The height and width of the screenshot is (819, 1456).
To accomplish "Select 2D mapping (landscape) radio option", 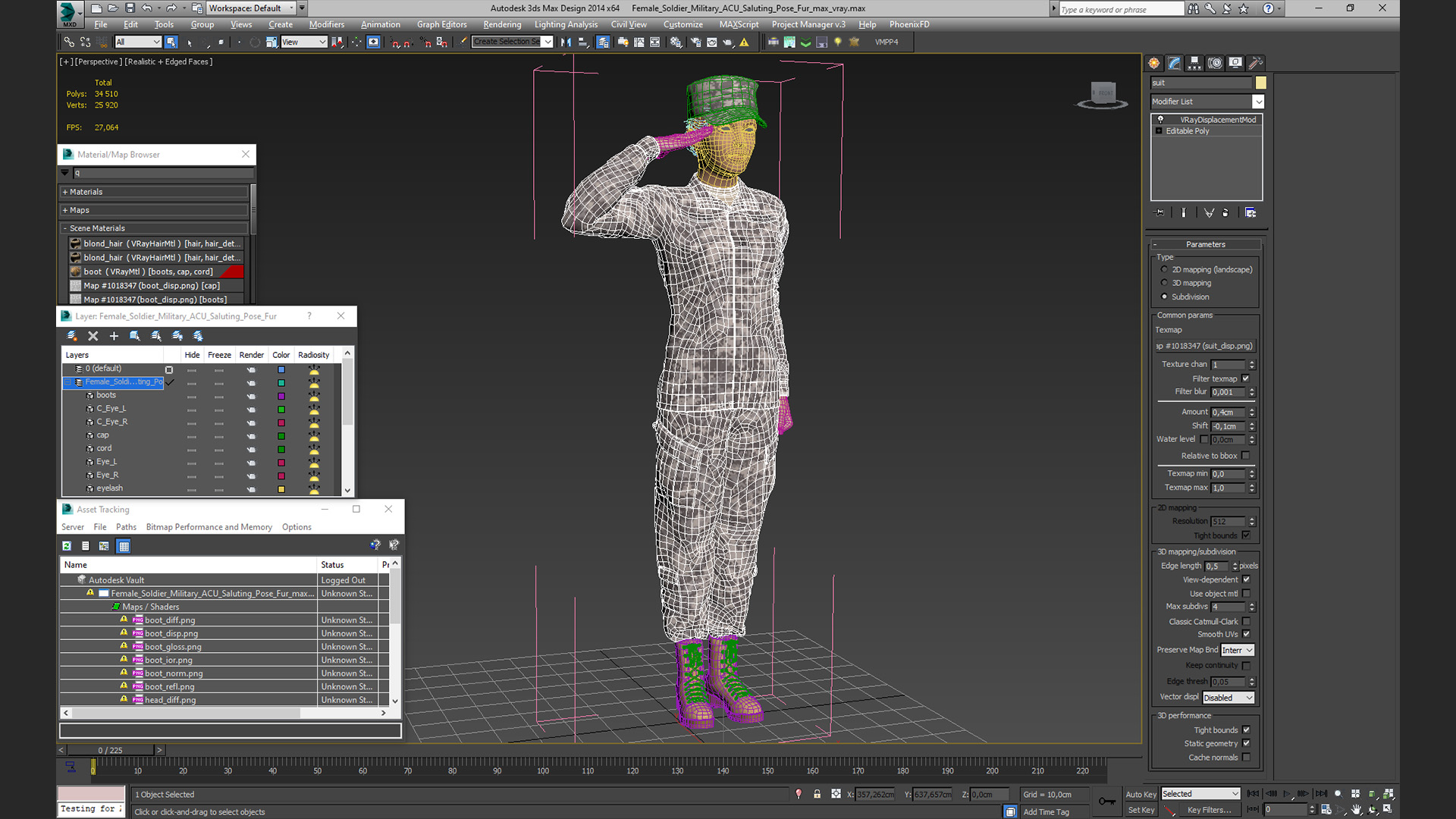I will [1164, 269].
